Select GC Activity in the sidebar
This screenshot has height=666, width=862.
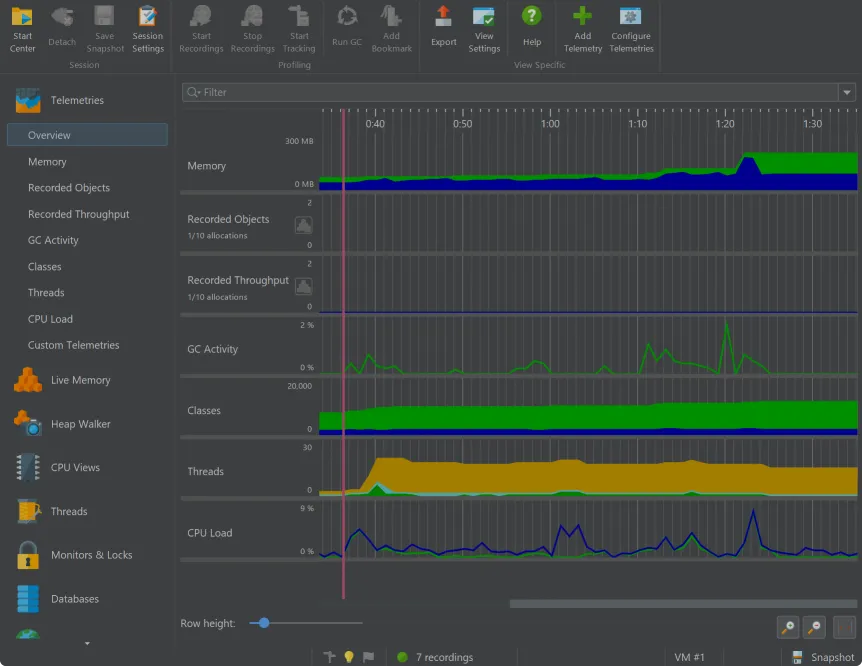pos(53,240)
